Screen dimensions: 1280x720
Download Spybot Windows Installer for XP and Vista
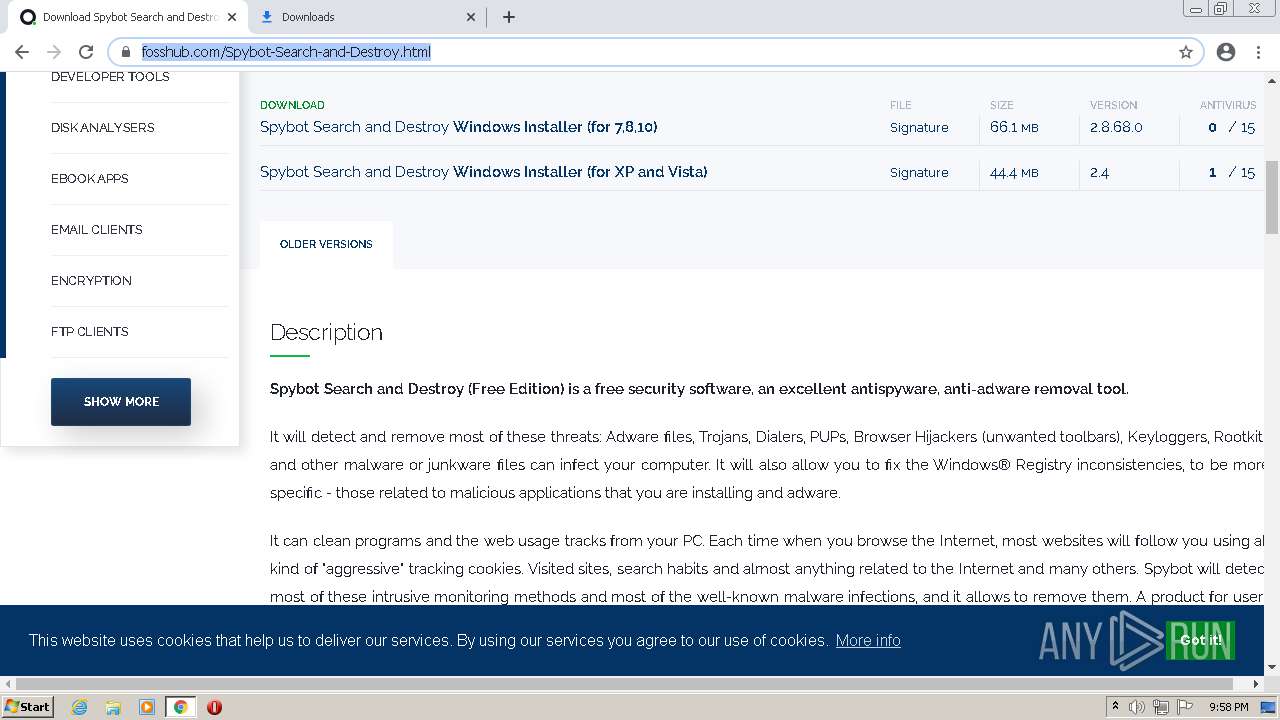484,172
